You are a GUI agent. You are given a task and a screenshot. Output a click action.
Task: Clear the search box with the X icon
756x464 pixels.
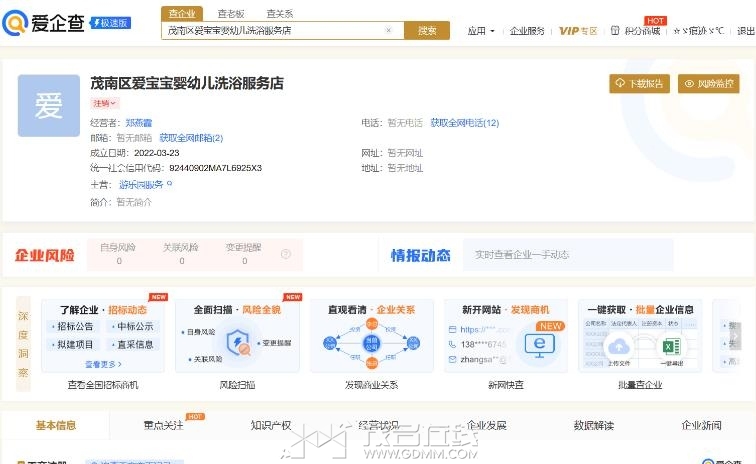[389, 31]
